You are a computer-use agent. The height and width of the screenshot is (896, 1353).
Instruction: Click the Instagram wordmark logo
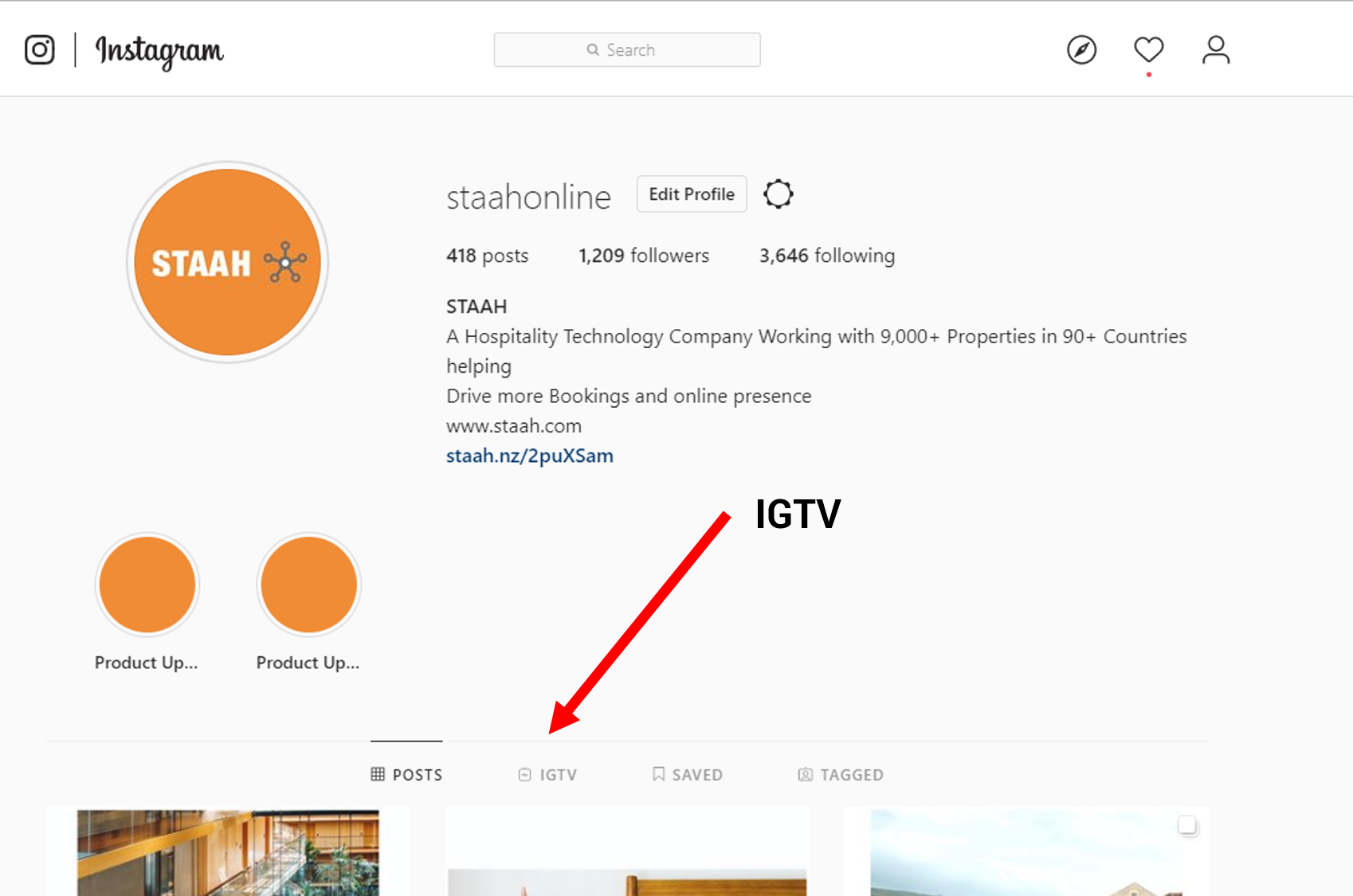[159, 52]
